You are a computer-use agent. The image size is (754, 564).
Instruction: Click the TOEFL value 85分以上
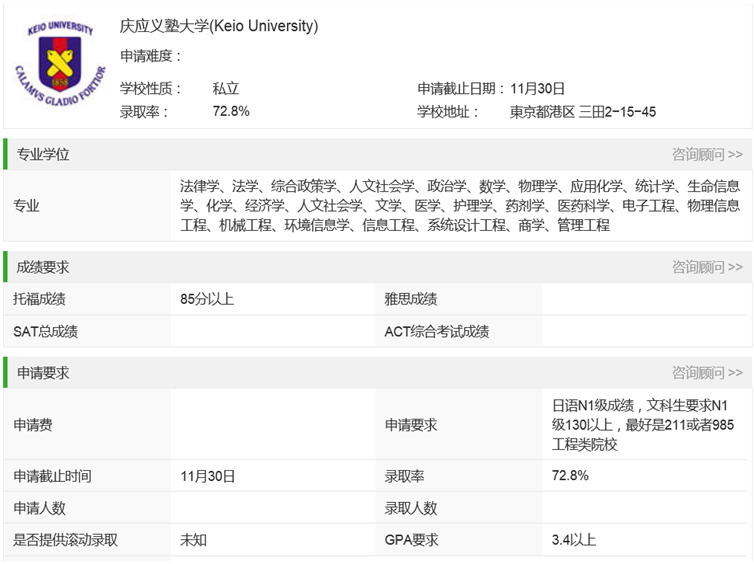207,299
